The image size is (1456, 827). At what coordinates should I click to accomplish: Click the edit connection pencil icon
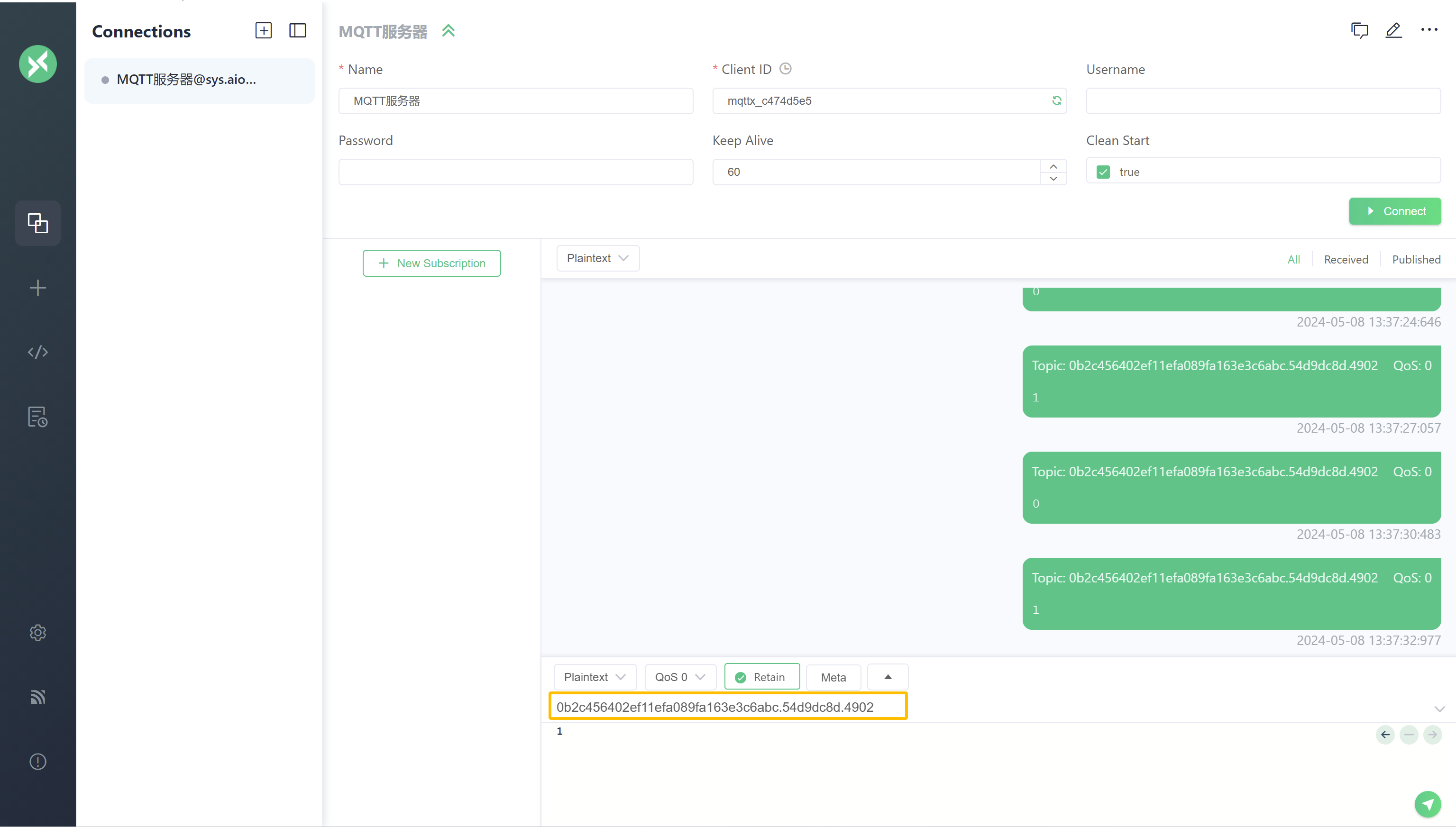click(x=1393, y=31)
